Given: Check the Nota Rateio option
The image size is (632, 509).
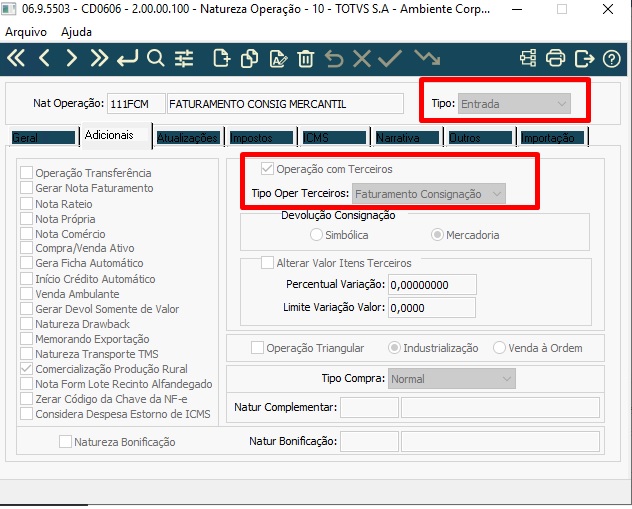Looking at the screenshot, I should point(27,204).
